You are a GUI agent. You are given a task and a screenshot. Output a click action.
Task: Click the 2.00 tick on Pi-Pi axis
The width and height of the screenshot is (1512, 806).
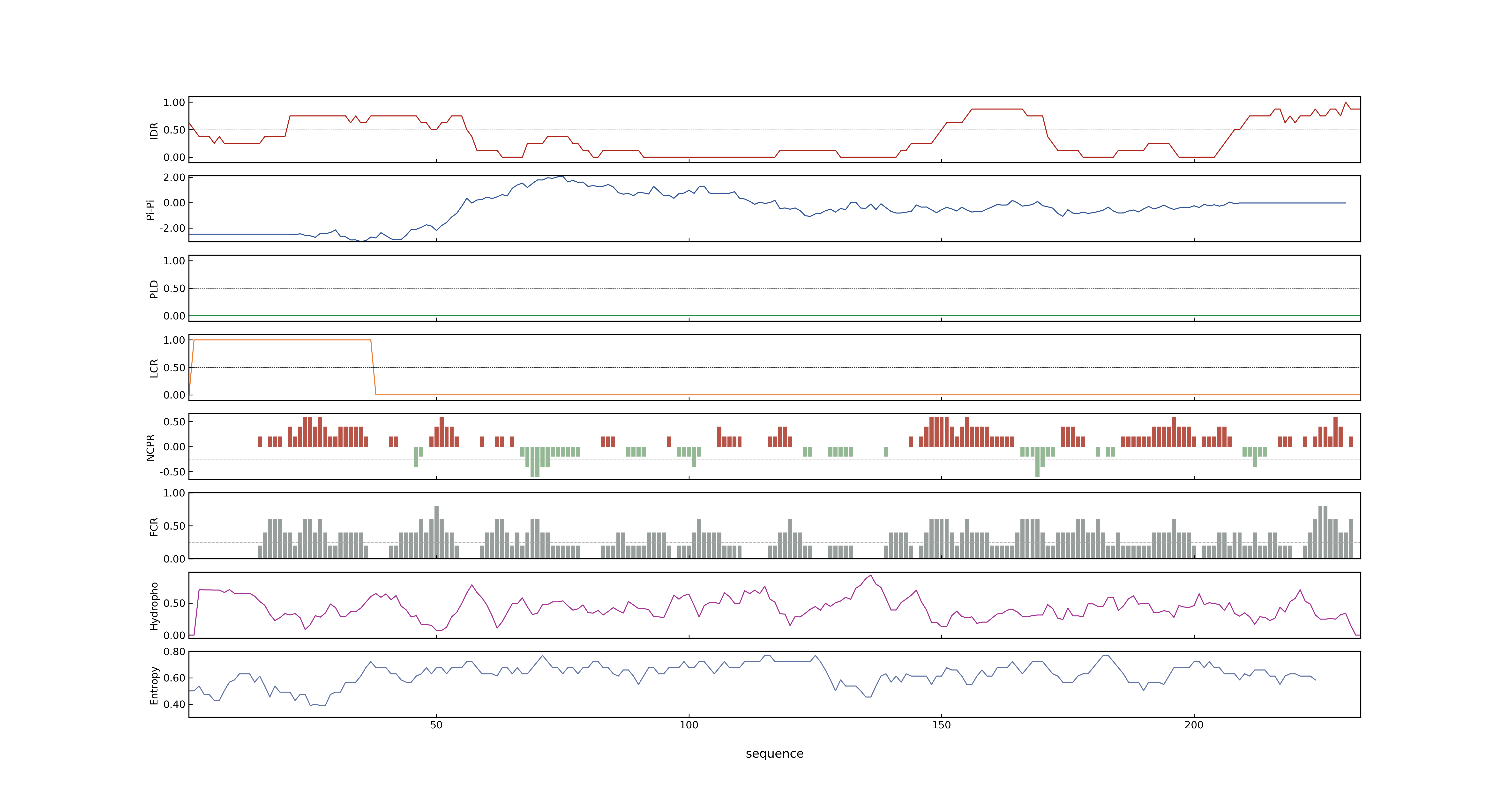174,177
